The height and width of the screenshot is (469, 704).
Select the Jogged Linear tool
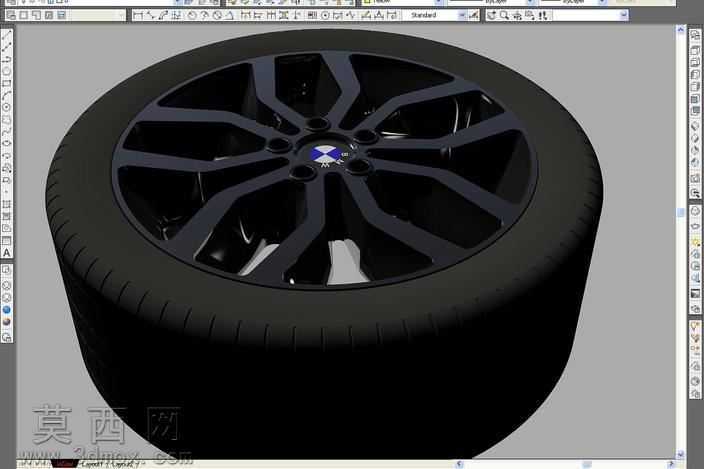pyautogui.click(x=350, y=15)
